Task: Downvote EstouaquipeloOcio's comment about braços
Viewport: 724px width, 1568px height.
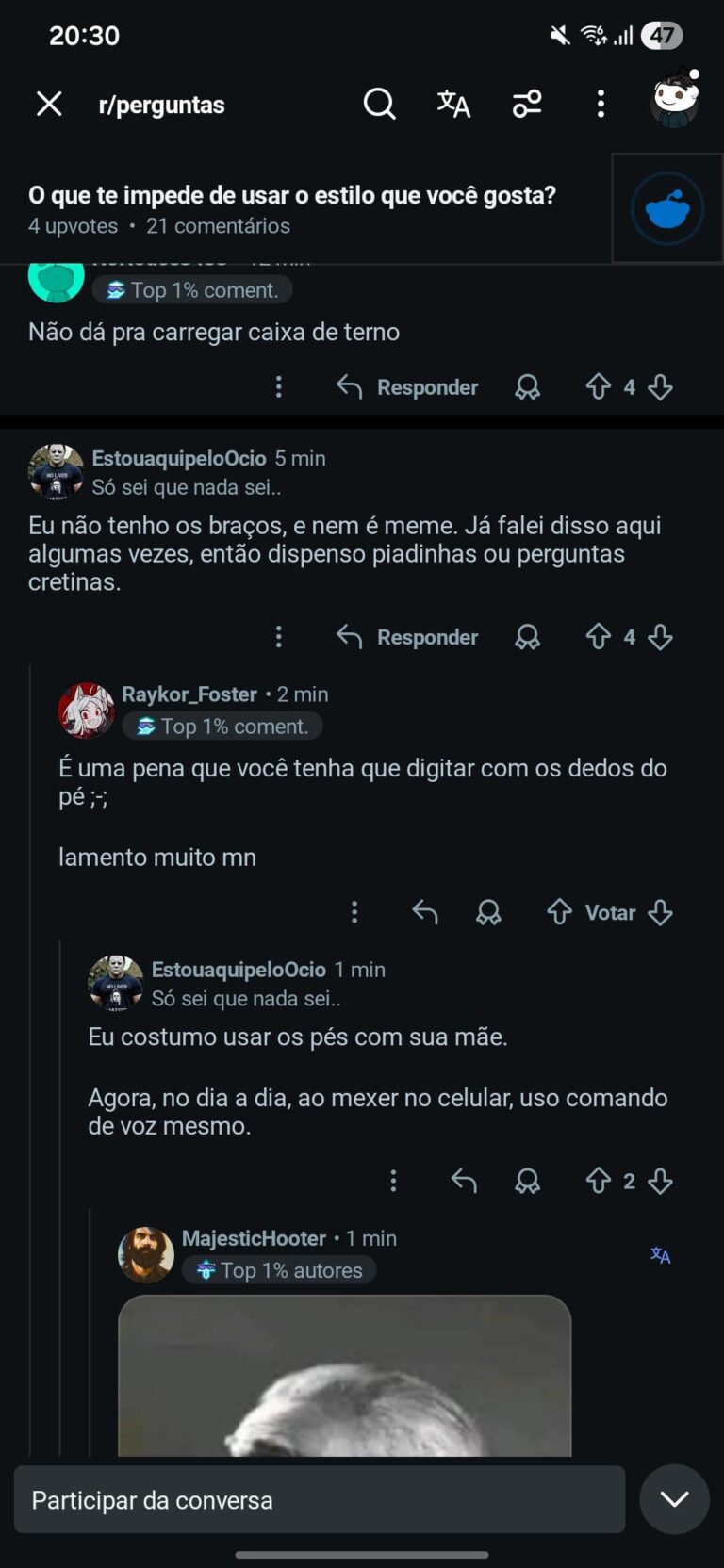Action: pyautogui.click(x=661, y=637)
